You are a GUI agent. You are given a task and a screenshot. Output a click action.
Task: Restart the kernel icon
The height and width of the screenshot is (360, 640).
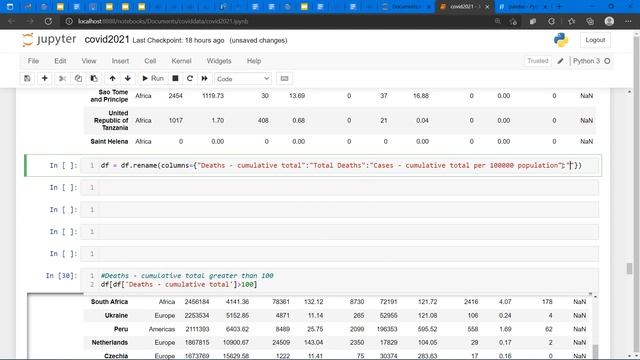point(190,78)
